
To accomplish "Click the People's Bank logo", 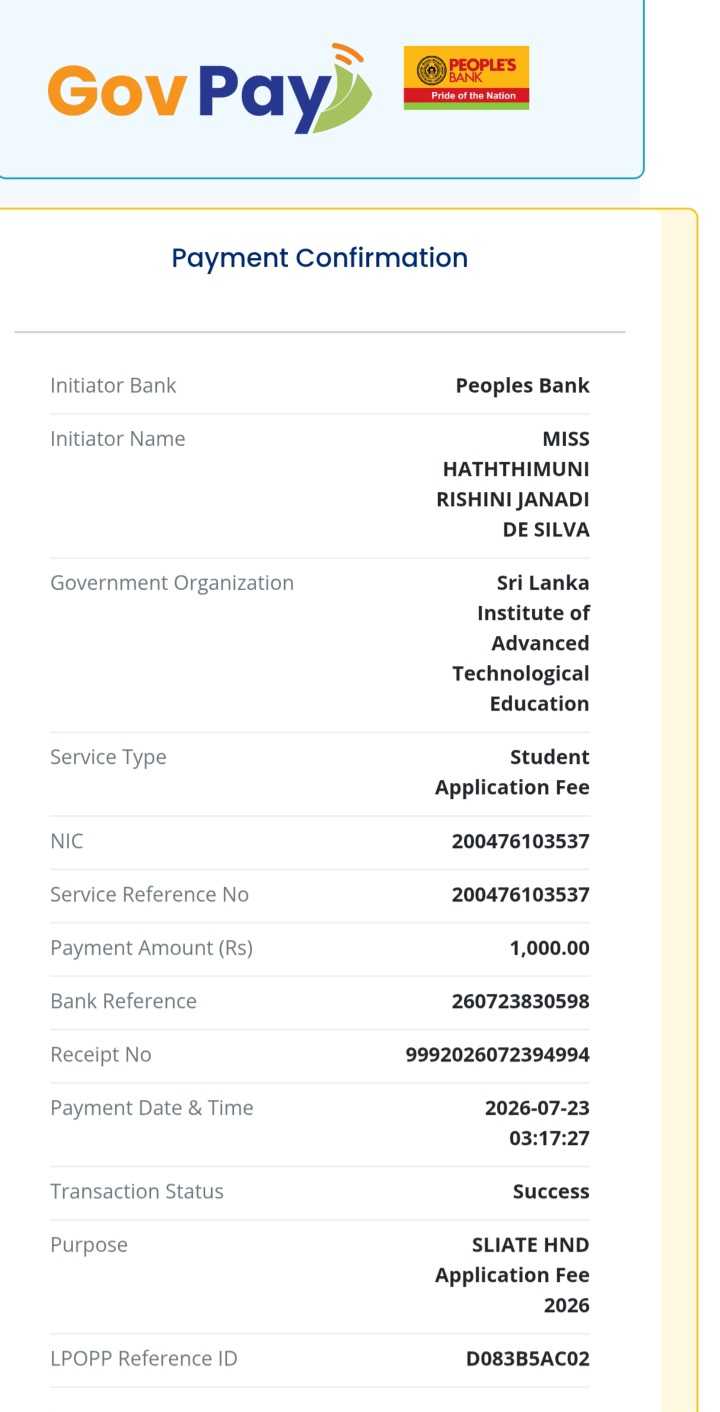I will [466, 77].
